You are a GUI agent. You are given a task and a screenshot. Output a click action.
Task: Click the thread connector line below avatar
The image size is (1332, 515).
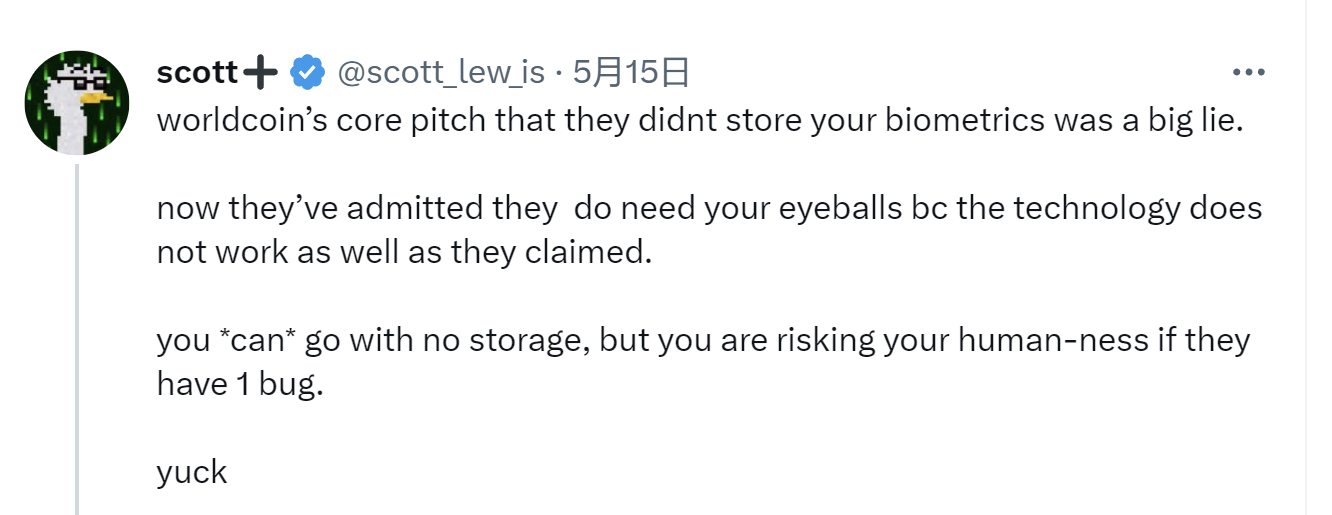pyautogui.click(x=77, y=340)
